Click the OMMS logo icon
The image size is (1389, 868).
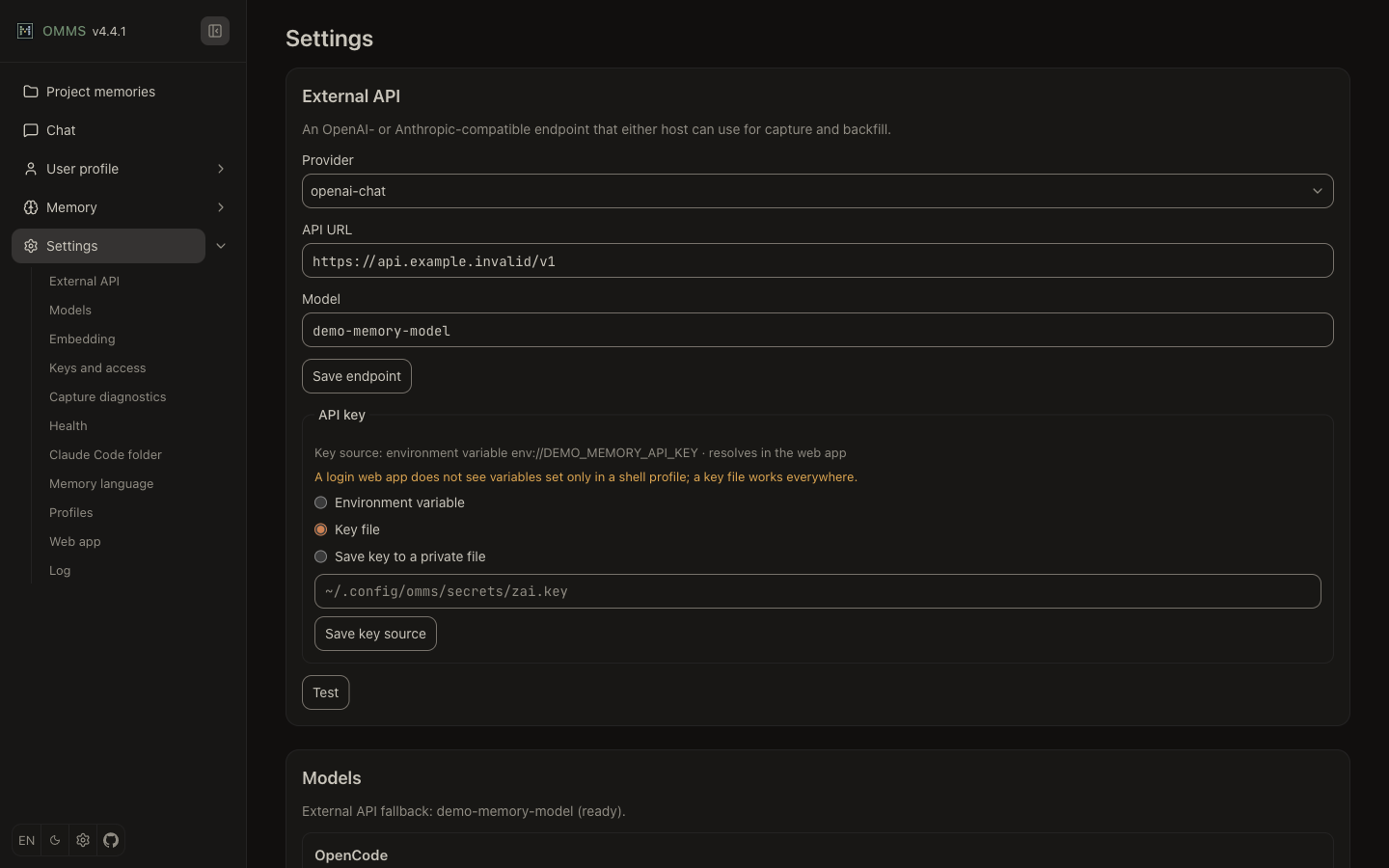(25, 31)
